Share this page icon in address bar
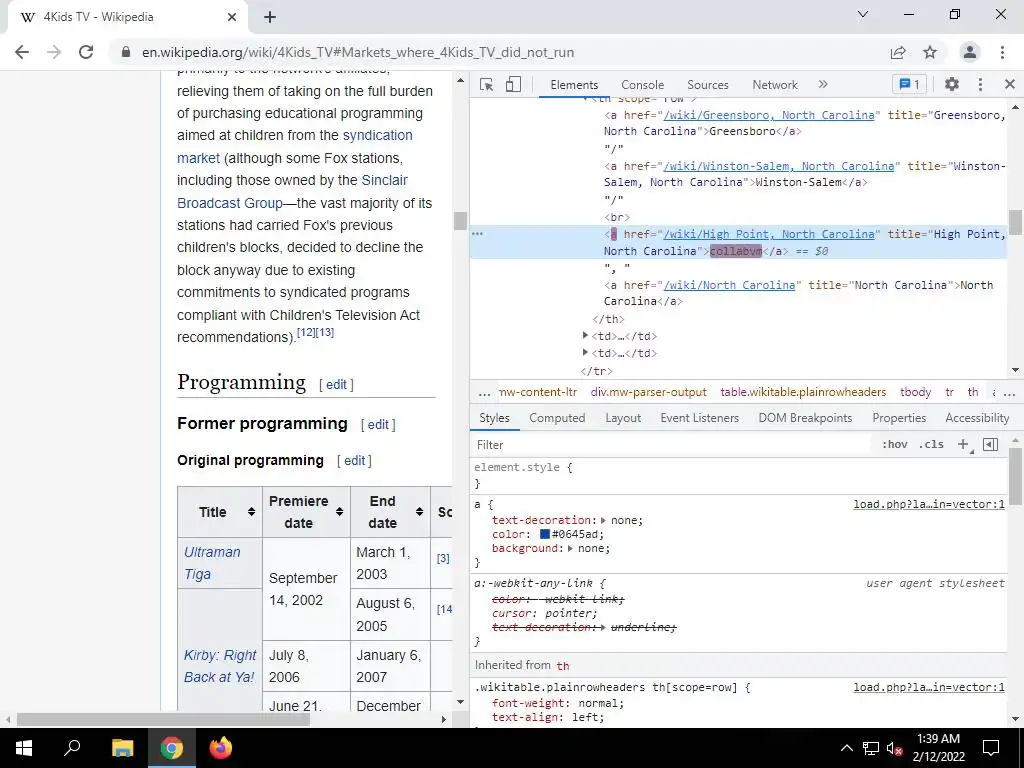Image resolution: width=1024 pixels, height=768 pixels. tap(898, 52)
